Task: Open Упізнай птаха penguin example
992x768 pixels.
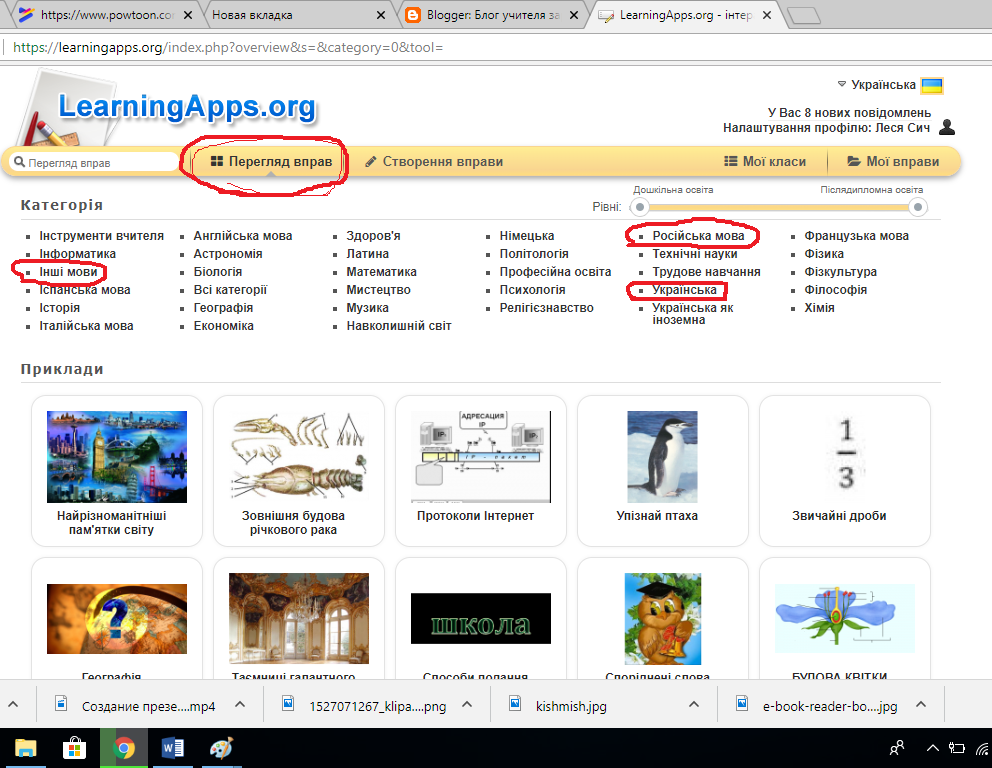Action: (x=663, y=471)
